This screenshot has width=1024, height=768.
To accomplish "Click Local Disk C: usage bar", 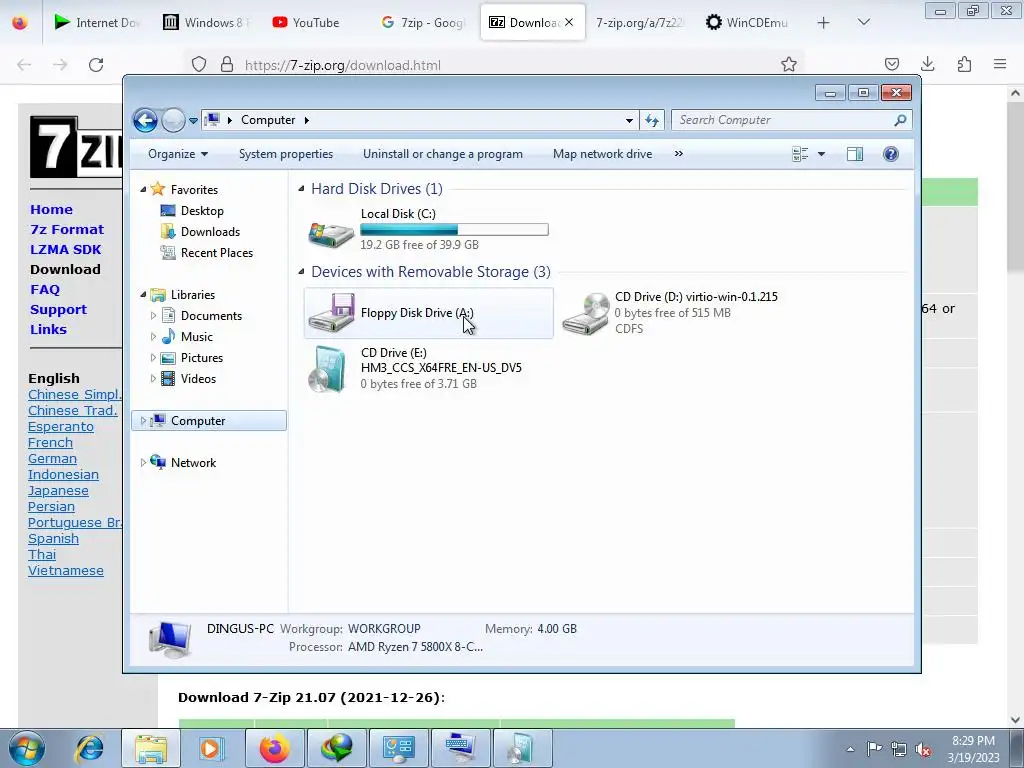I will click(455, 229).
